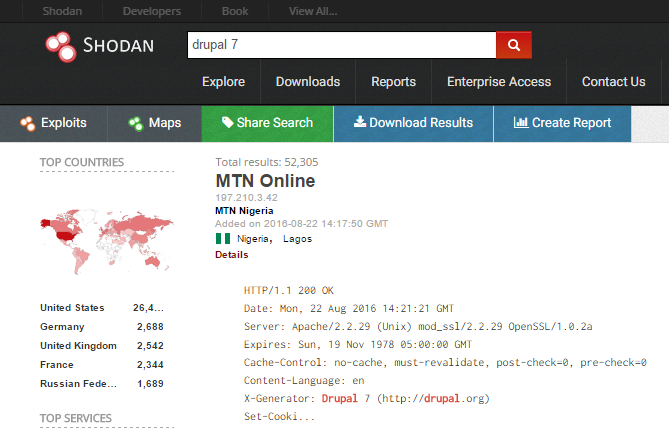669x431 pixels.
Task: Click the Added on 2016-08-22 timestamp
Action: click(x=302, y=224)
